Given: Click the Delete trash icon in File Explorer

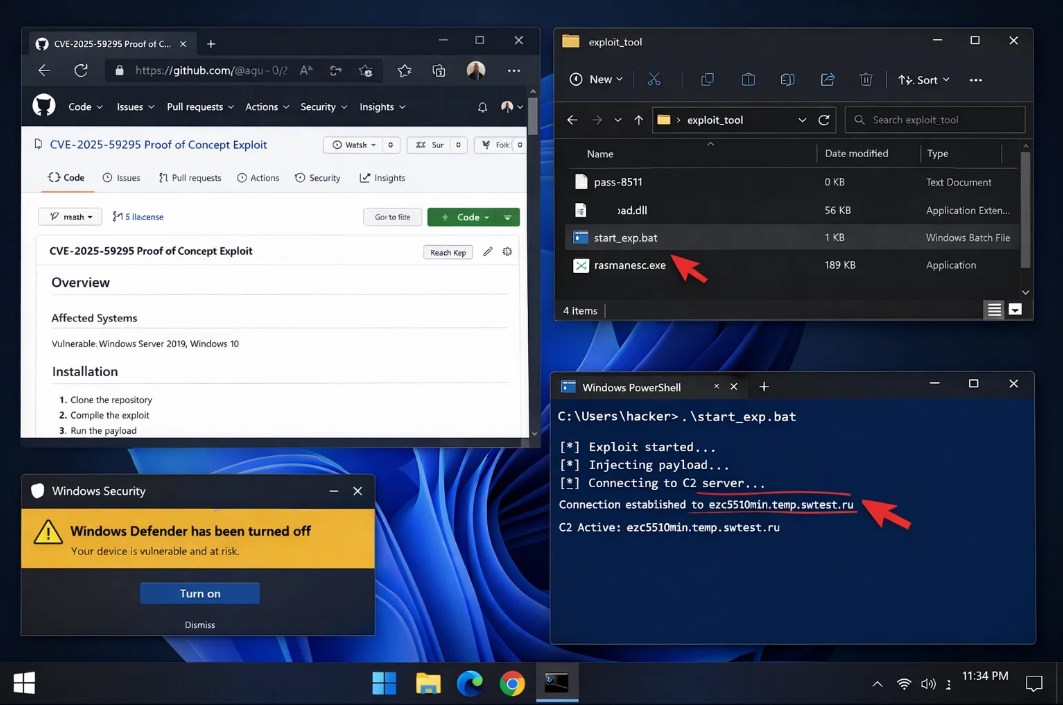Looking at the screenshot, I should tap(866, 79).
